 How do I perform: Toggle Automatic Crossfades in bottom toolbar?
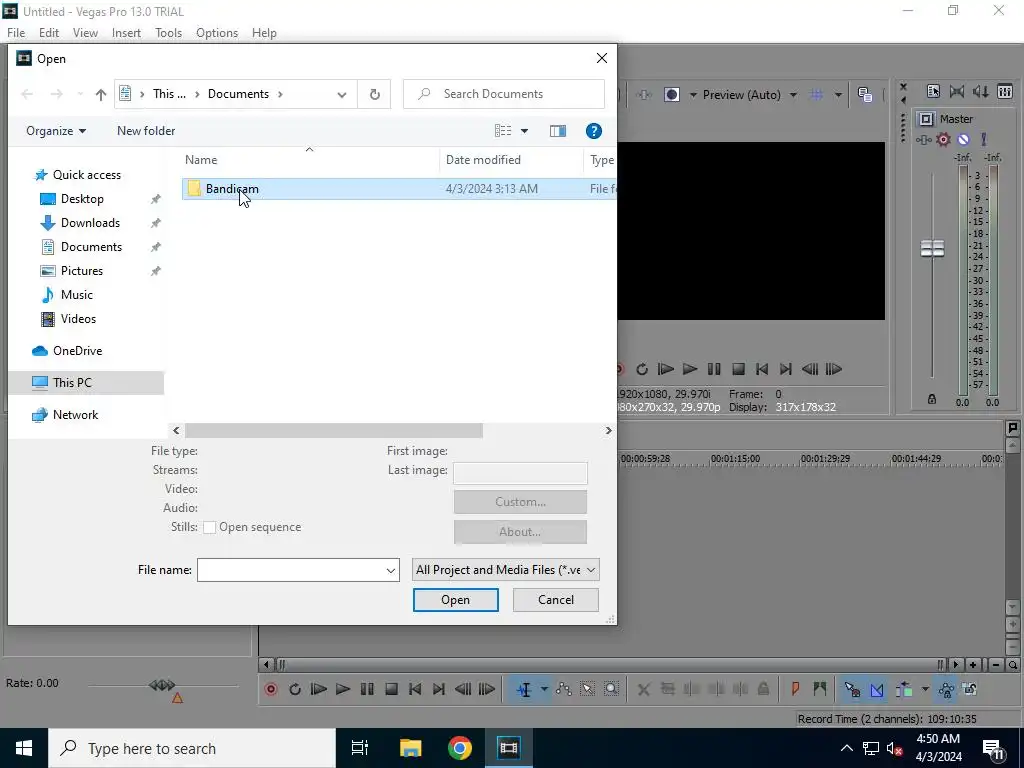[876, 689]
